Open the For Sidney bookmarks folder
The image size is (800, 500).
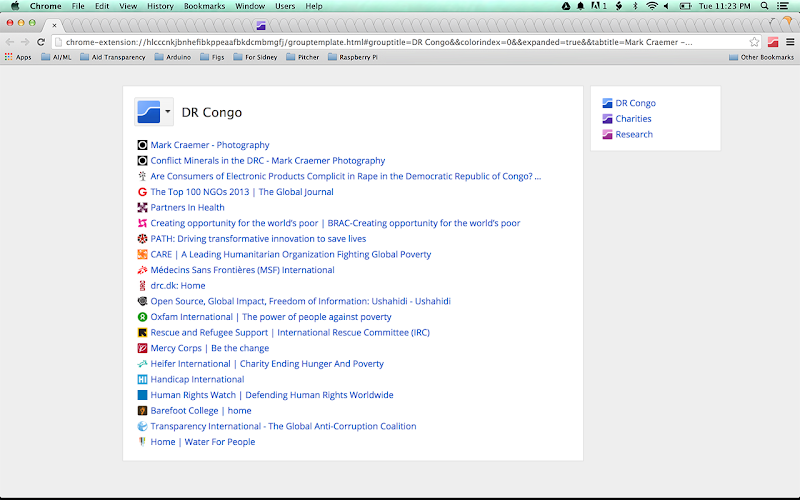255,57
